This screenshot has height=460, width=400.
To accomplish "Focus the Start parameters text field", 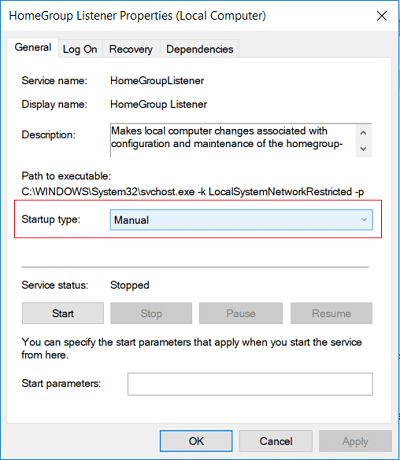I will click(250, 384).
